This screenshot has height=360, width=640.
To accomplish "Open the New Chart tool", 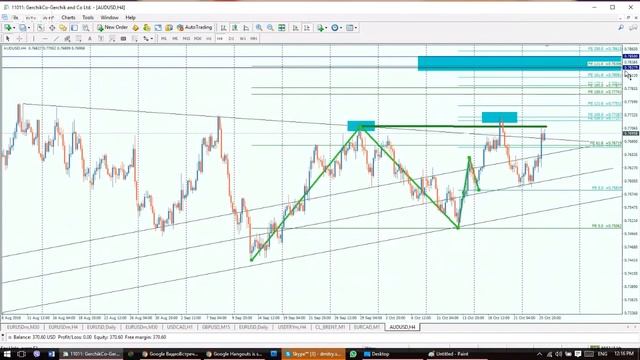I will tap(8, 28).
